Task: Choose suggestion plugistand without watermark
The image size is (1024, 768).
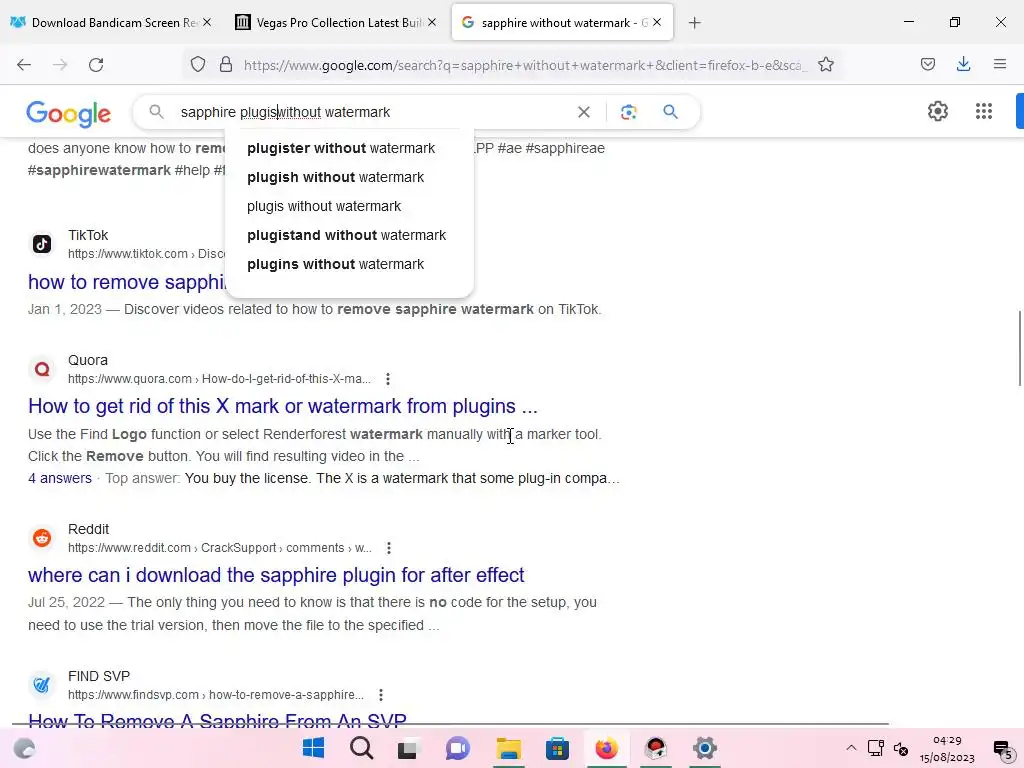Action: [x=349, y=235]
